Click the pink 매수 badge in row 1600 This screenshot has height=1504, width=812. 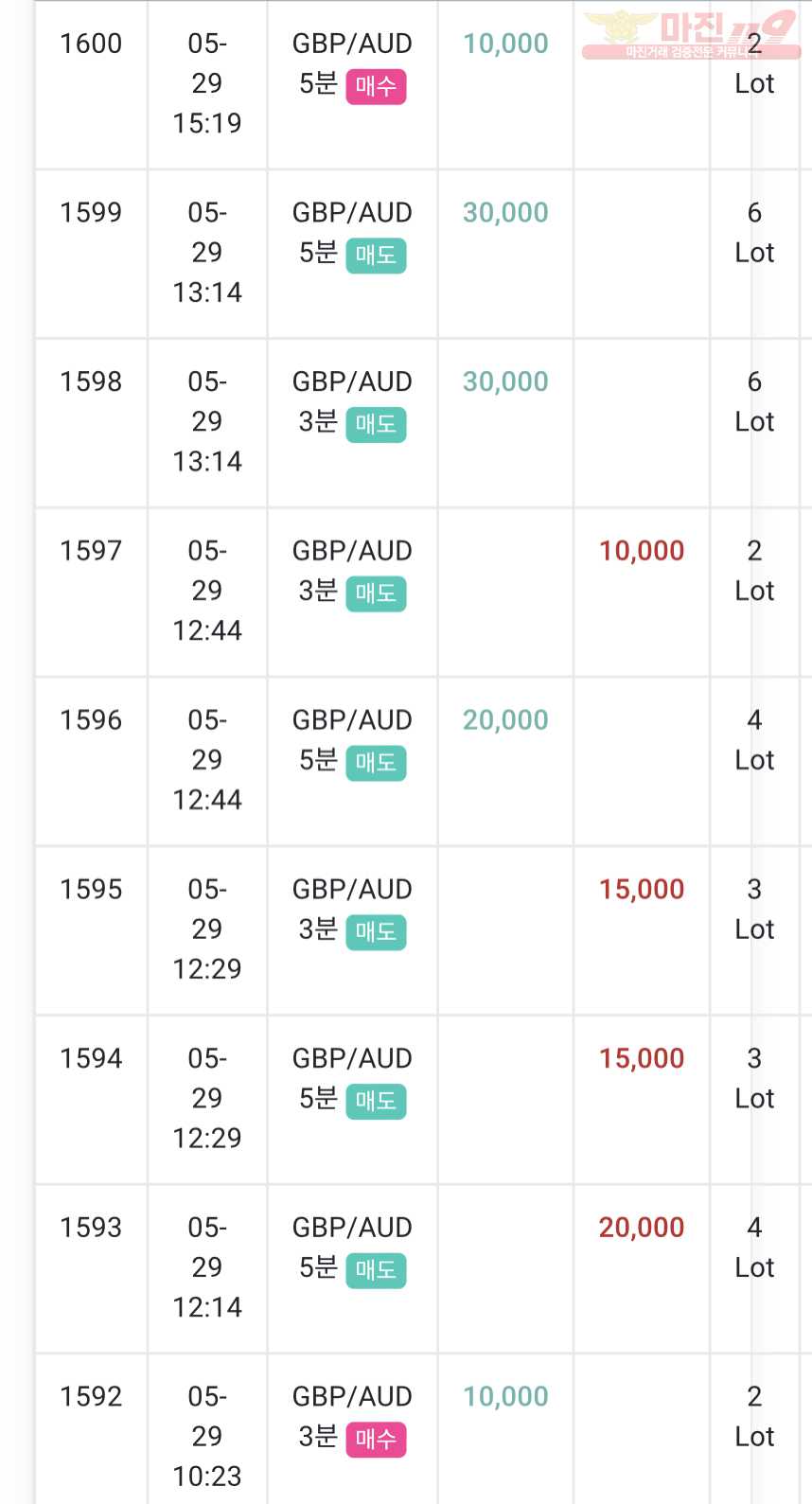(x=376, y=87)
